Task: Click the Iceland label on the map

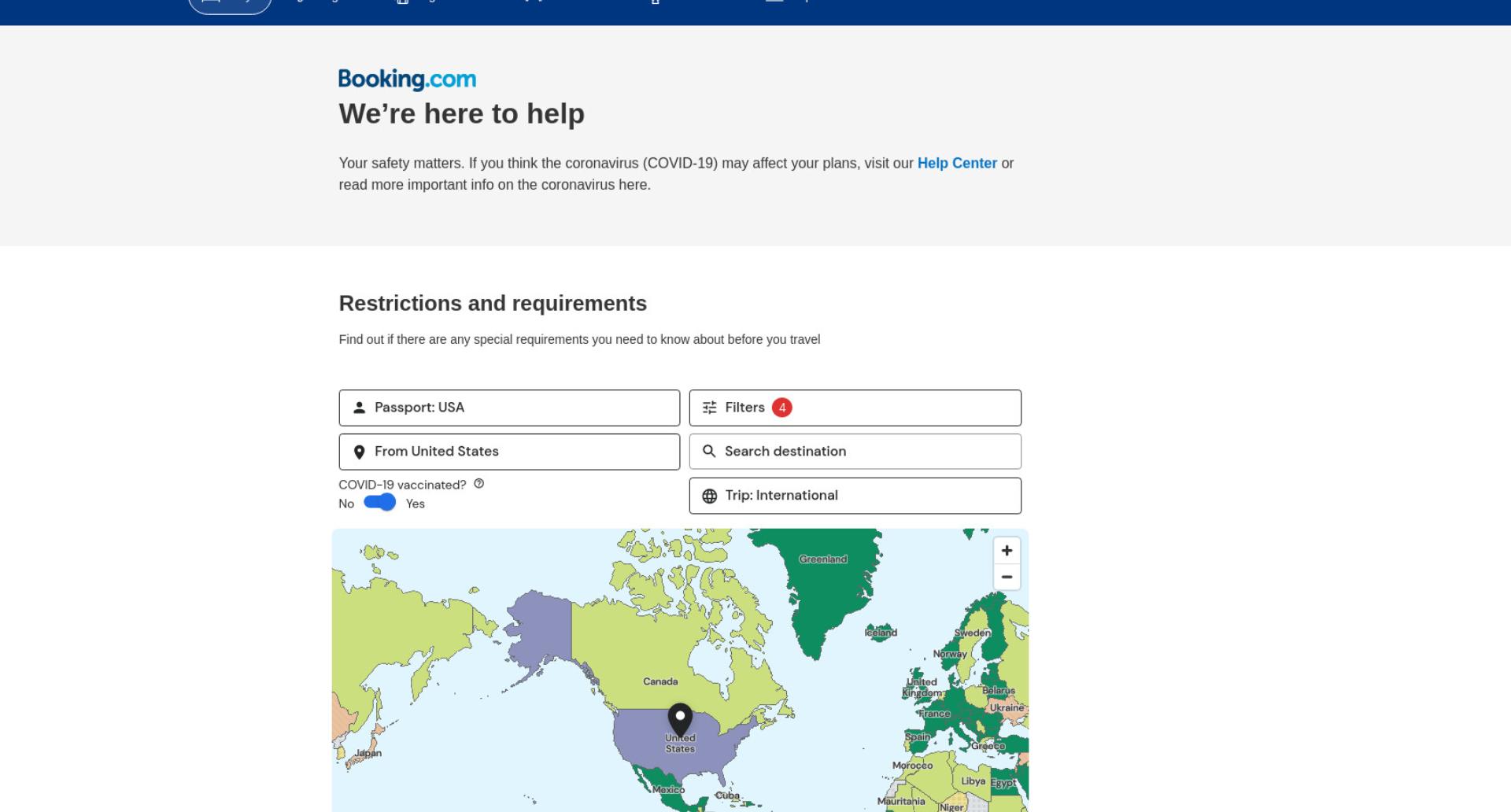Action: [x=881, y=633]
